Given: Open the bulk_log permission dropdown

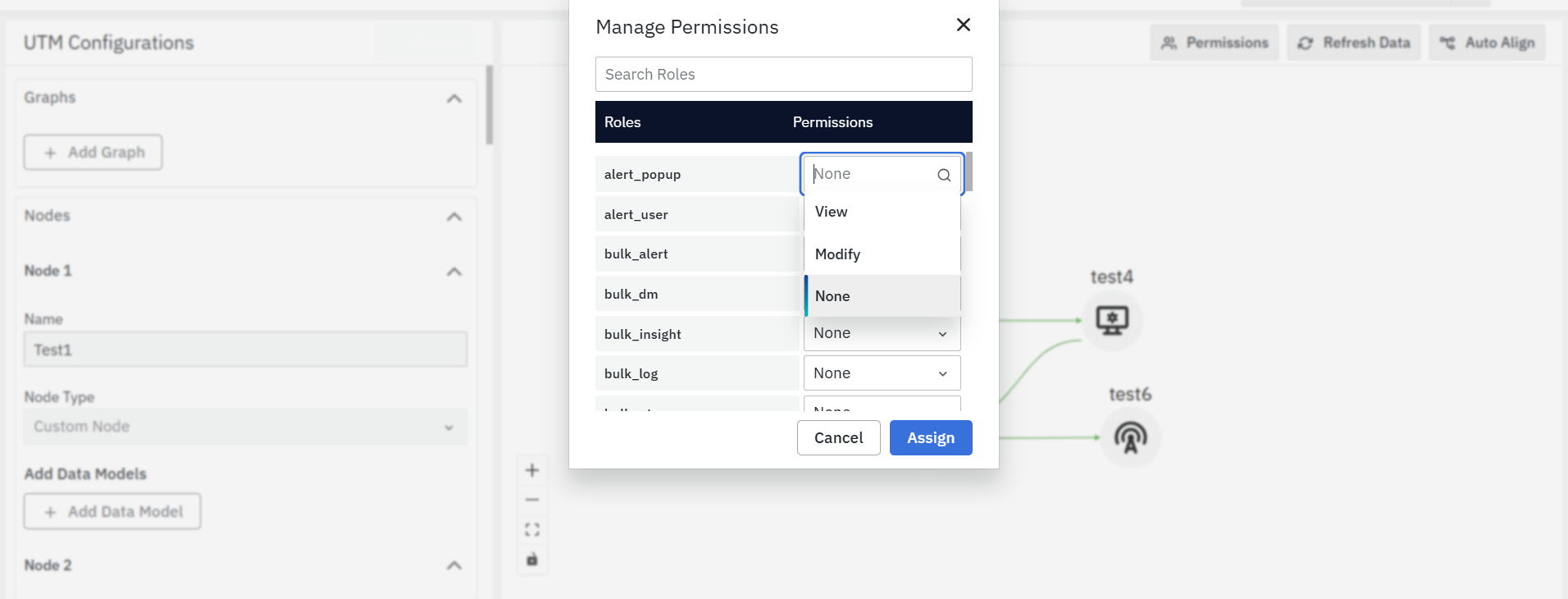Looking at the screenshot, I should tap(882, 373).
